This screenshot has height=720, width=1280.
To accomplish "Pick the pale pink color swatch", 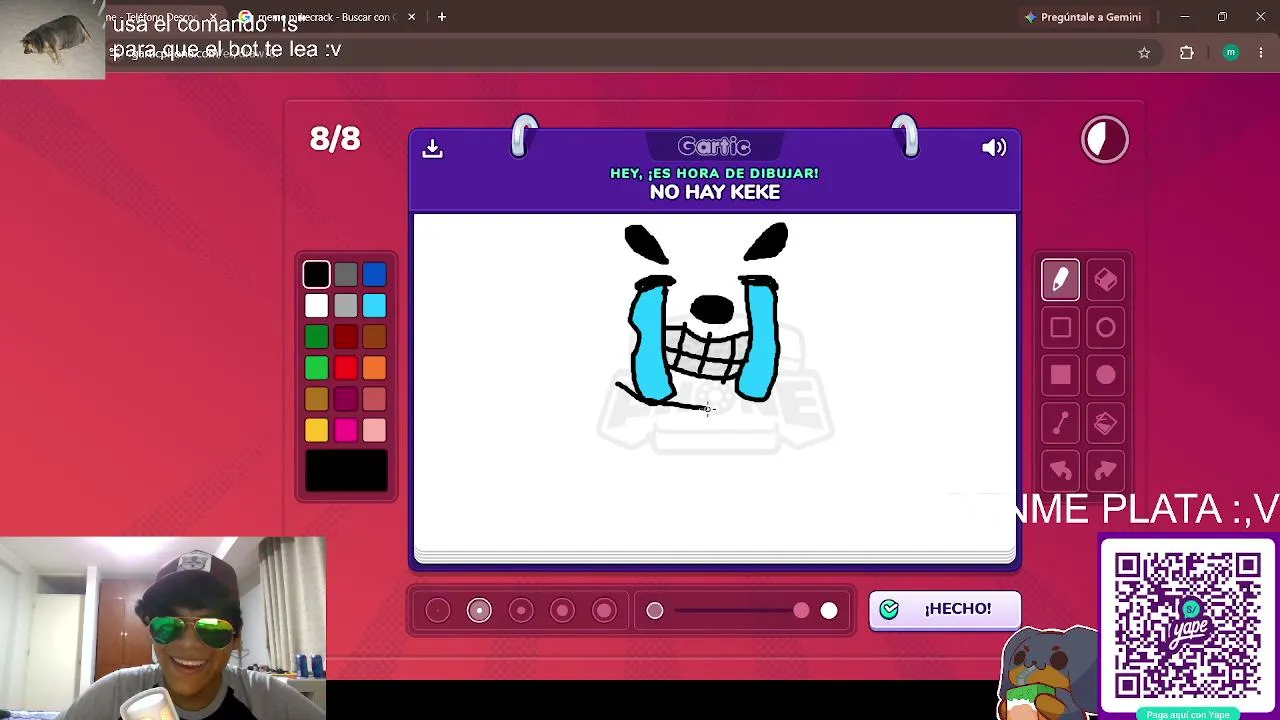I will click(374, 430).
